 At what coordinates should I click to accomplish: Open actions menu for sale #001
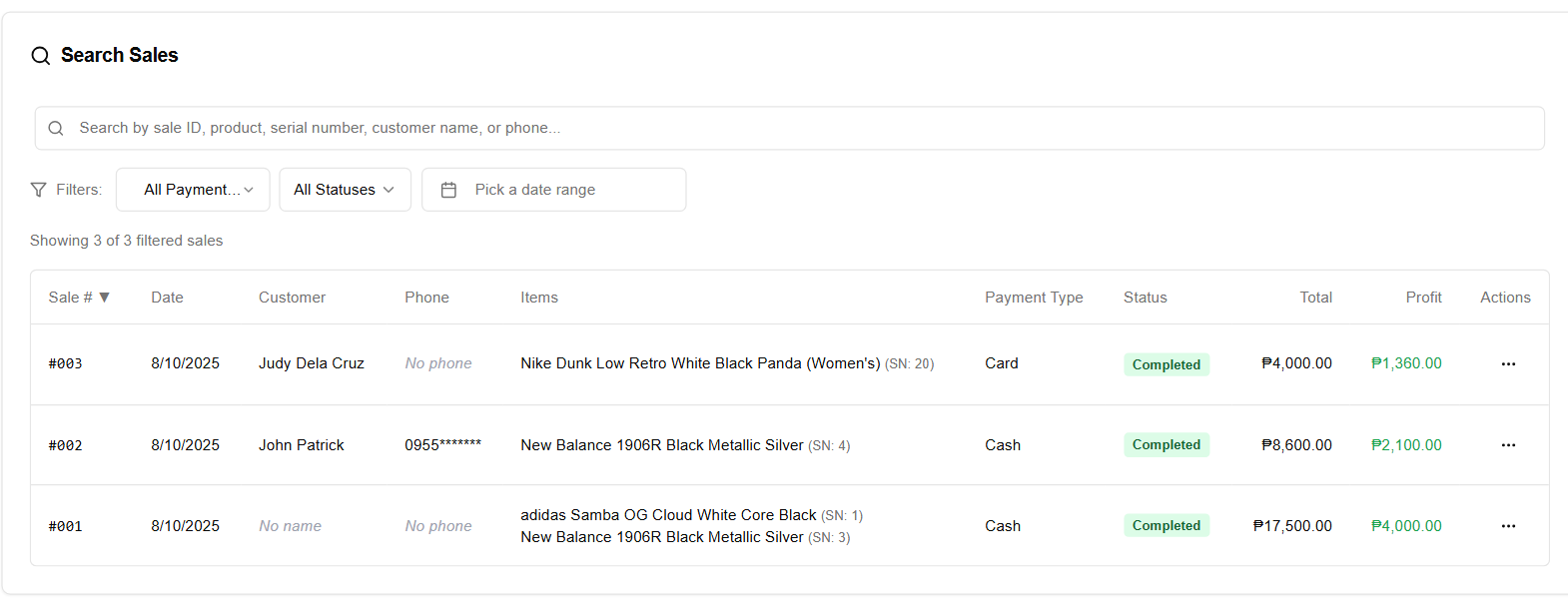click(x=1508, y=526)
